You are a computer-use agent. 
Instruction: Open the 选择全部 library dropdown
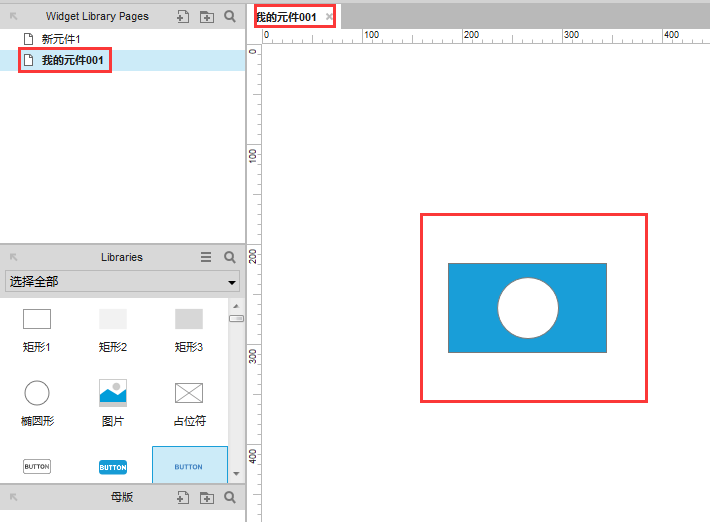point(122,281)
